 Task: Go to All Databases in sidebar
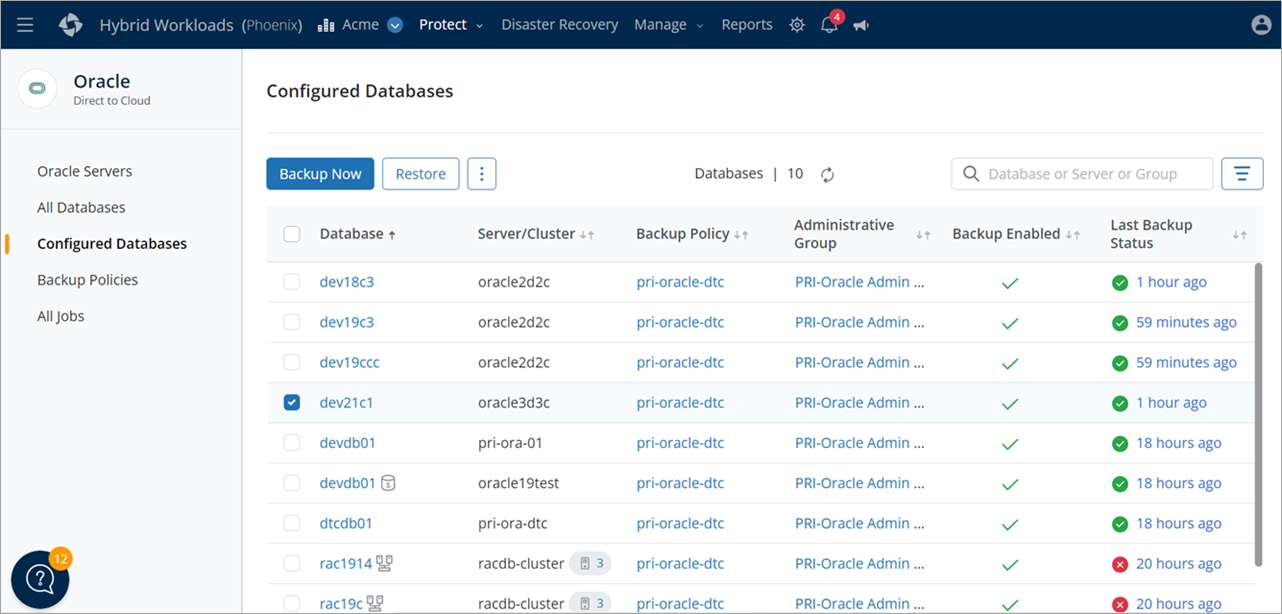coord(81,207)
